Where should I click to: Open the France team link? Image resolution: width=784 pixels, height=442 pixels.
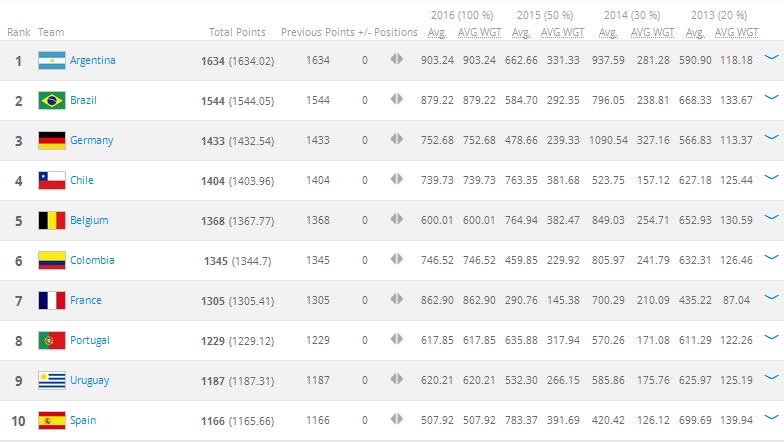coord(86,300)
